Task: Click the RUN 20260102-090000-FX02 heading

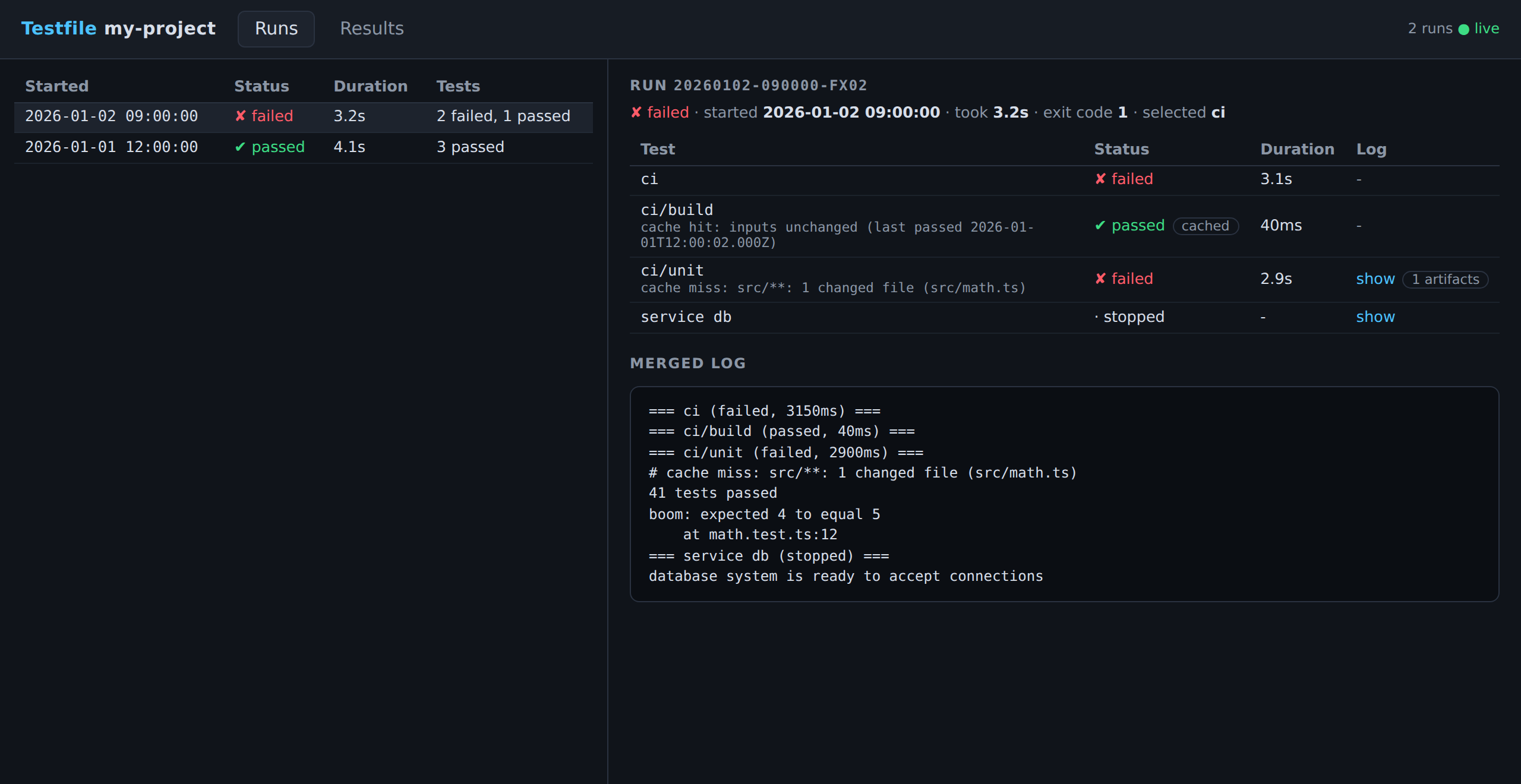Action: click(x=749, y=86)
